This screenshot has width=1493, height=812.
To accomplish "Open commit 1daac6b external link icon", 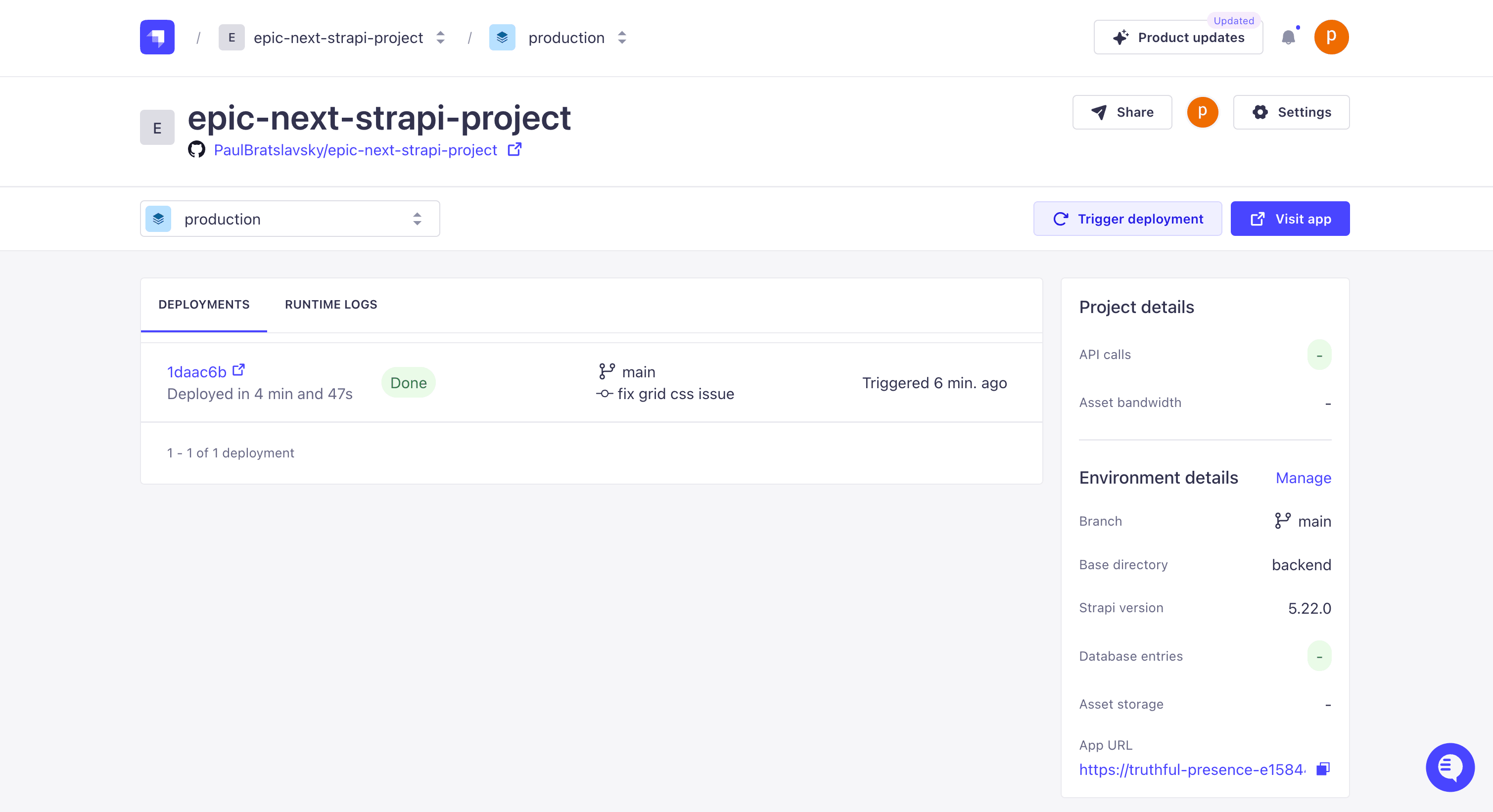I will (x=238, y=369).
